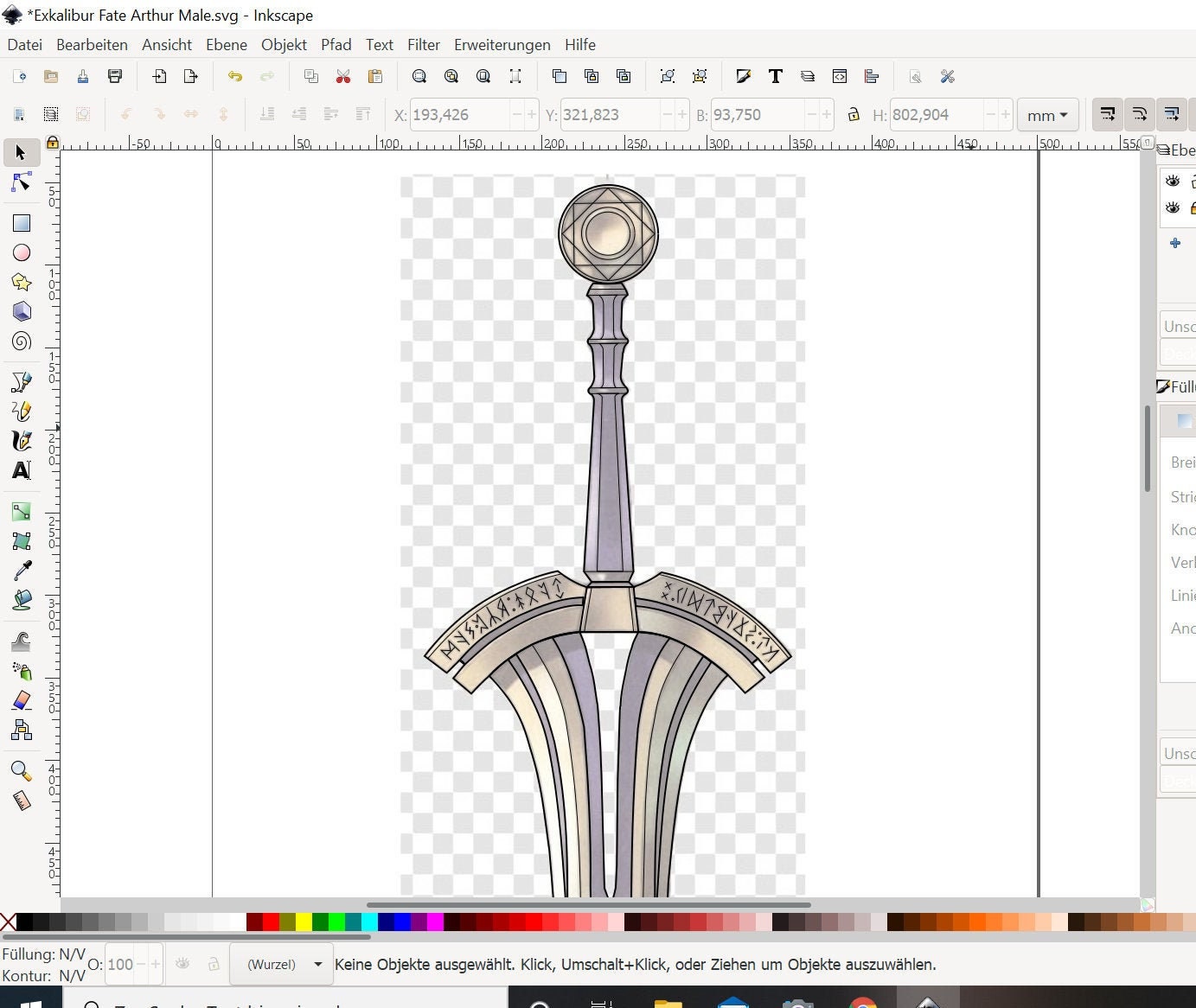
Task: Hide the second layer's eye icon
Action: click(x=1173, y=207)
